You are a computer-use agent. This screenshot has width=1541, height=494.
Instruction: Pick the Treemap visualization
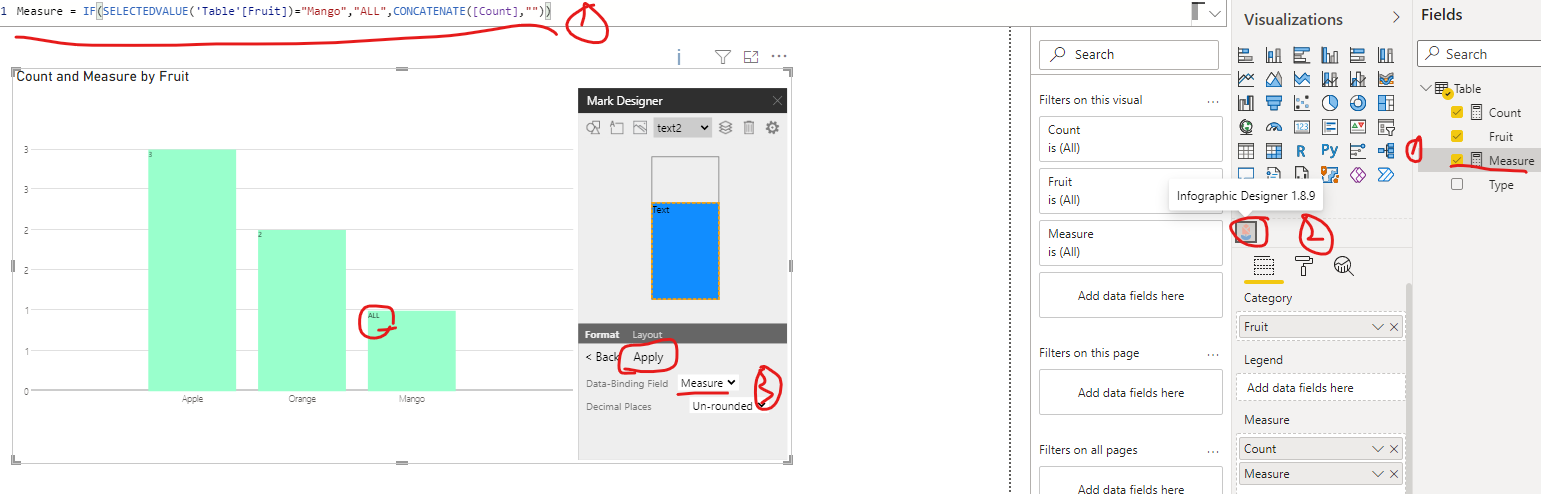pyautogui.click(x=1386, y=103)
